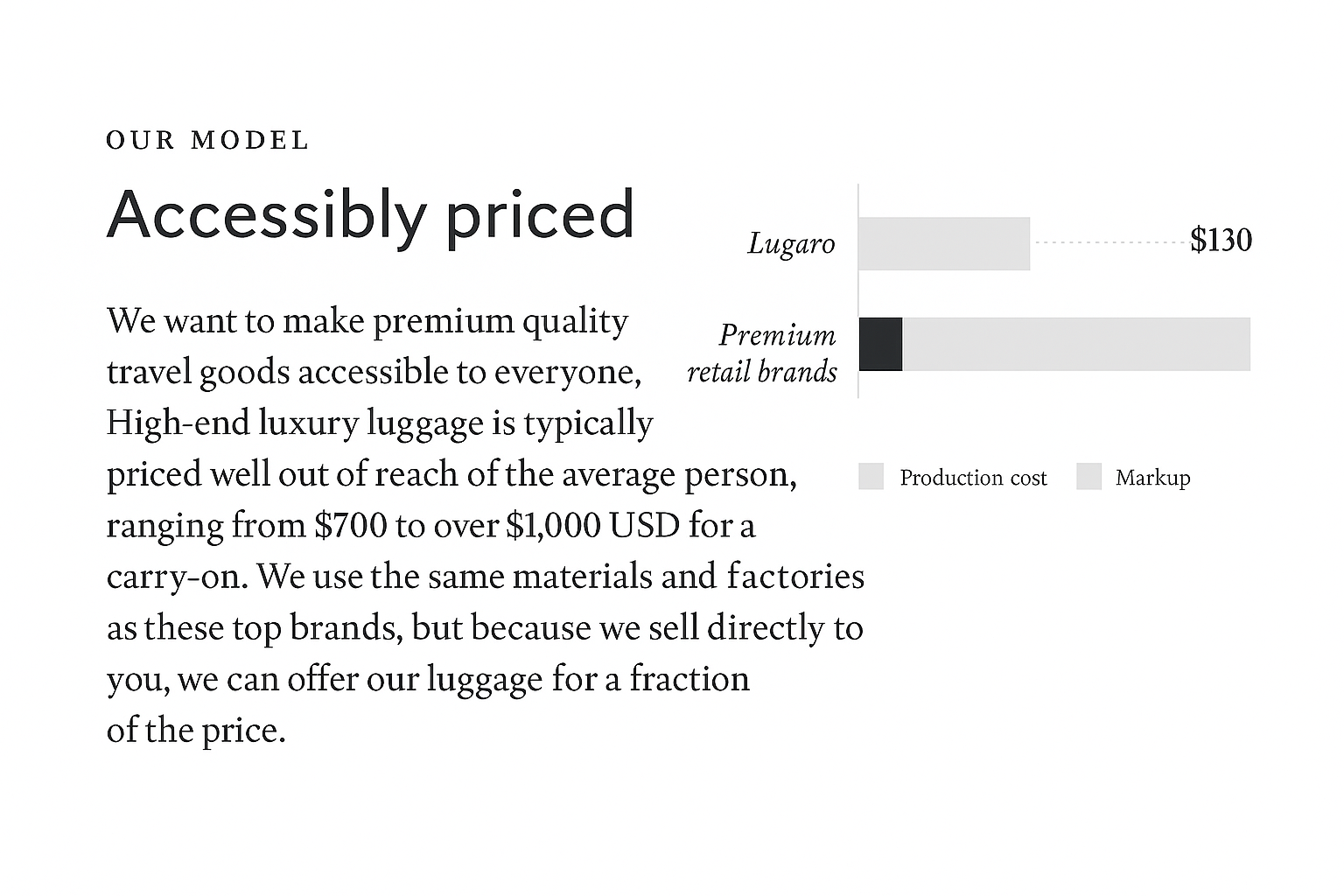Click the Production cost legend swatch
The width and height of the screenshot is (1344, 896).
[871, 477]
